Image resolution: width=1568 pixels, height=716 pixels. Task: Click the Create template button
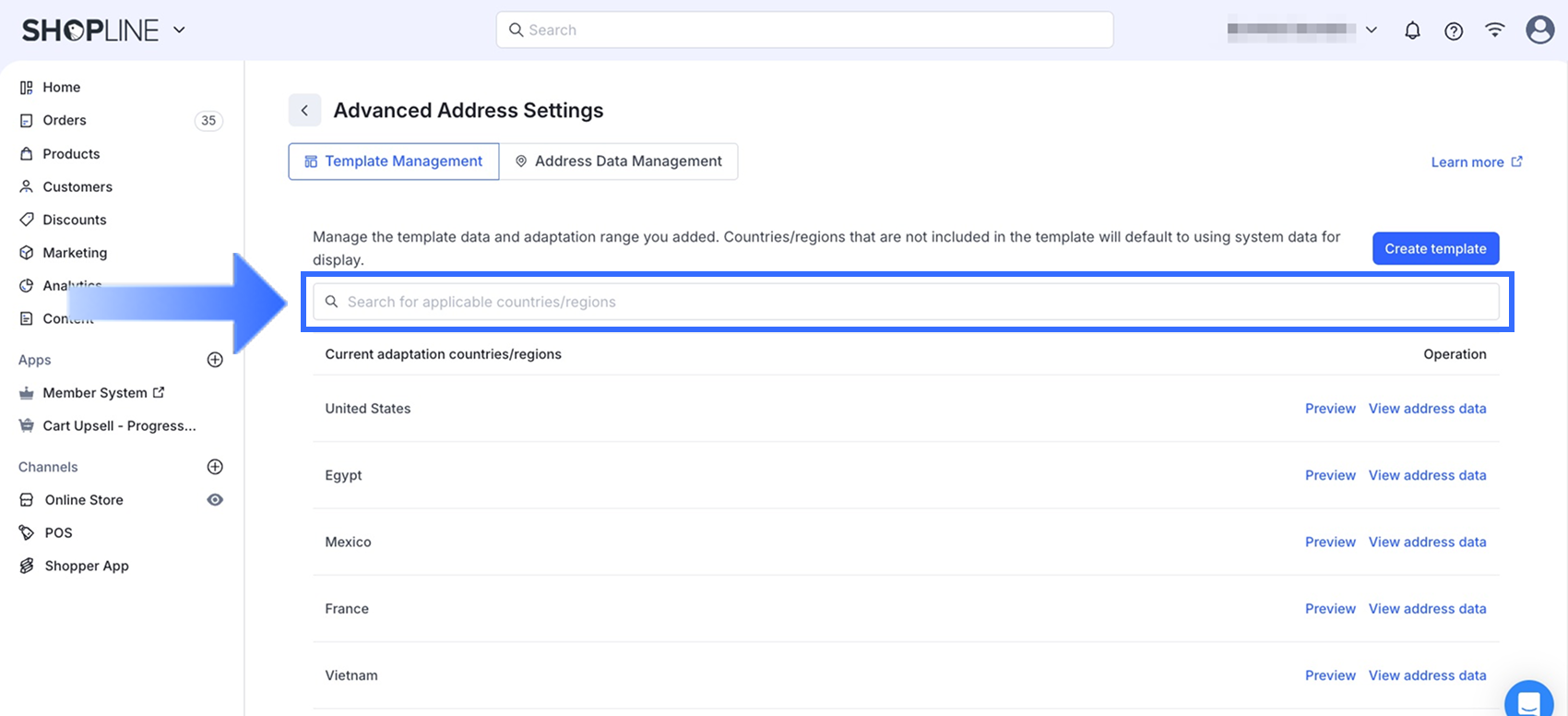[1435, 249]
